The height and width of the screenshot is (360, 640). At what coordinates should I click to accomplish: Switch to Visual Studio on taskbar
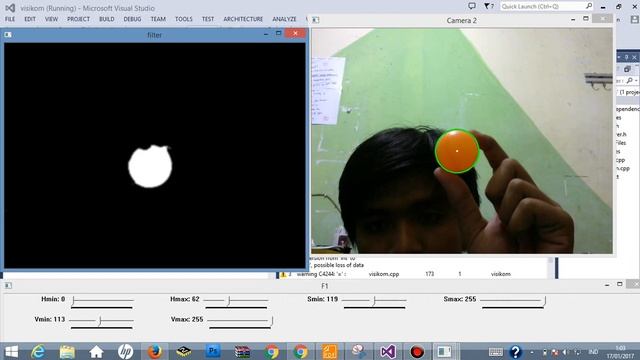pyautogui.click(x=388, y=352)
